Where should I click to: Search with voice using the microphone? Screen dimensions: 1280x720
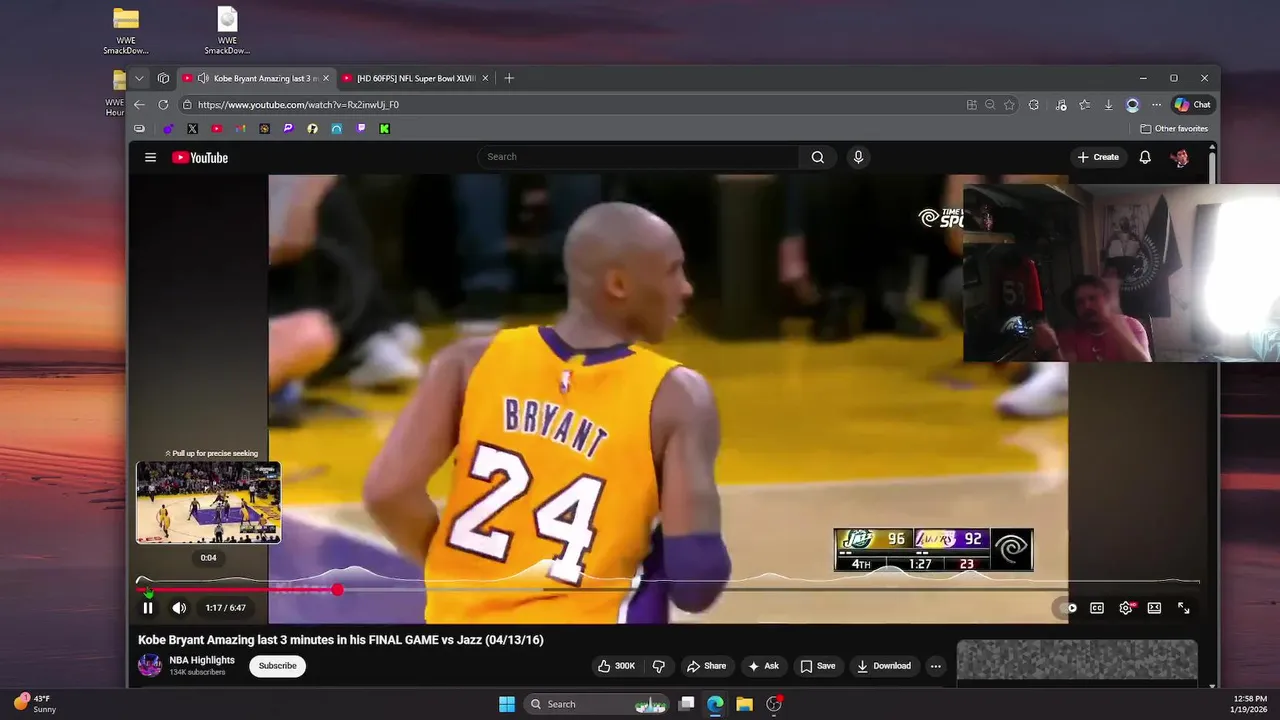click(858, 157)
